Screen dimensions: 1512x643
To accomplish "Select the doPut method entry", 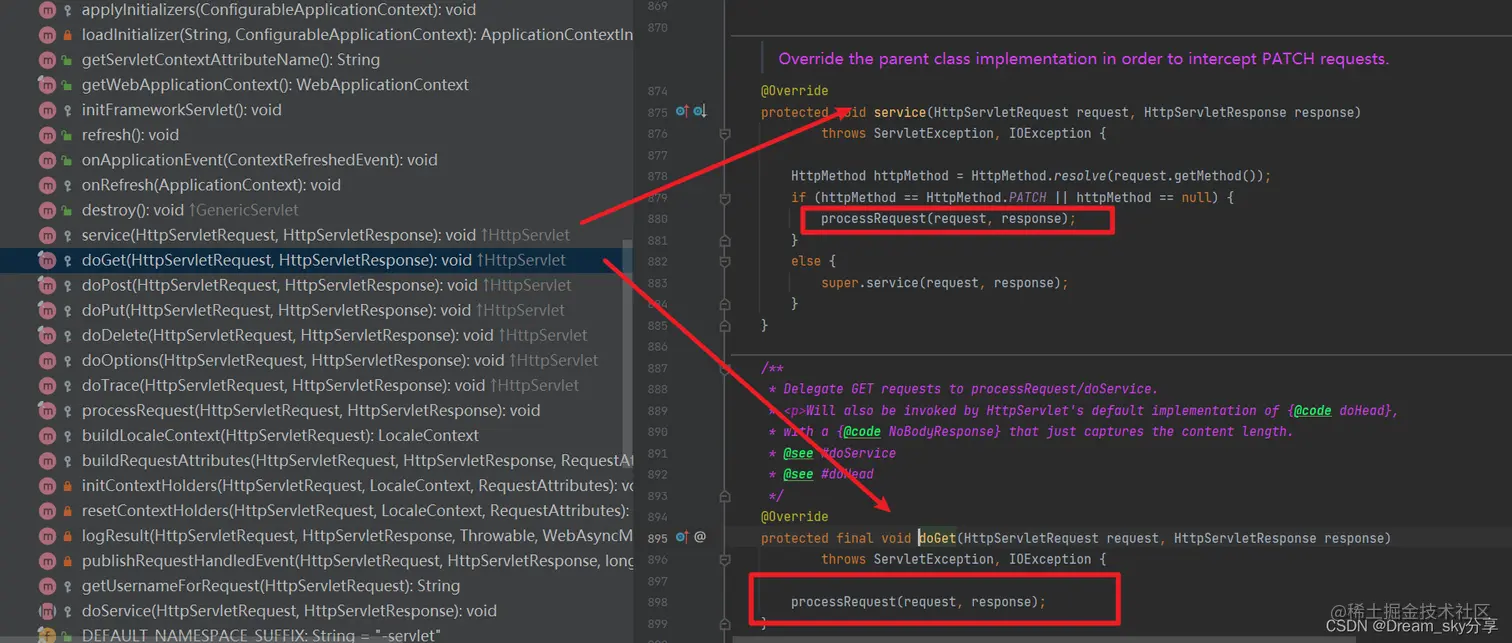I will [323, 310].
